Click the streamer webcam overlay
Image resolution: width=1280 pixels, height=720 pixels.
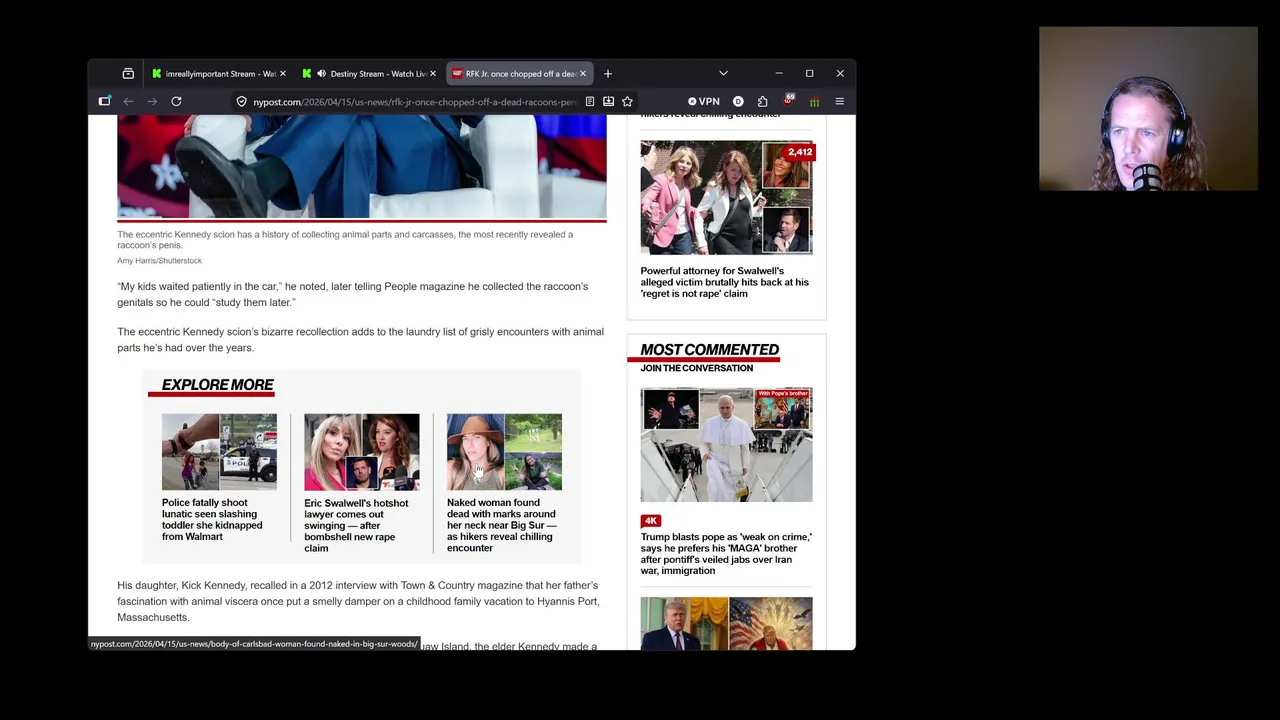[x=1148, y=109]
